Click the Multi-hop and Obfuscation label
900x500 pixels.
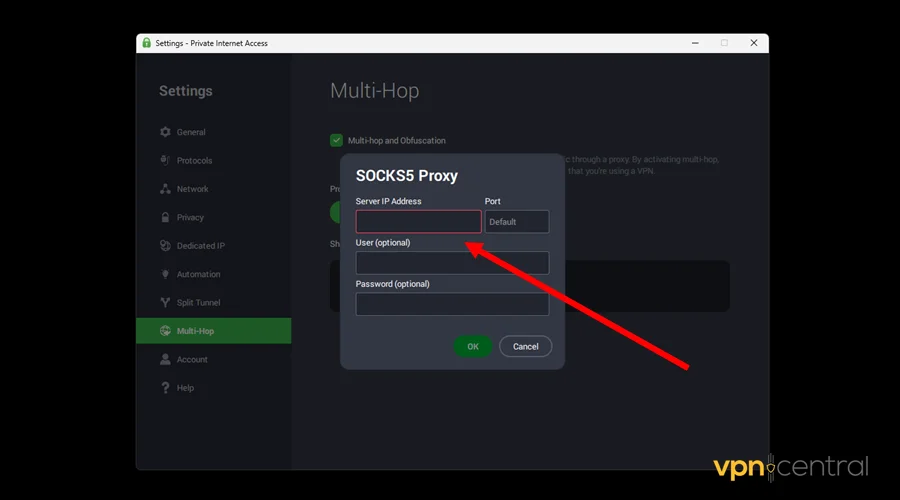point(397,140)
